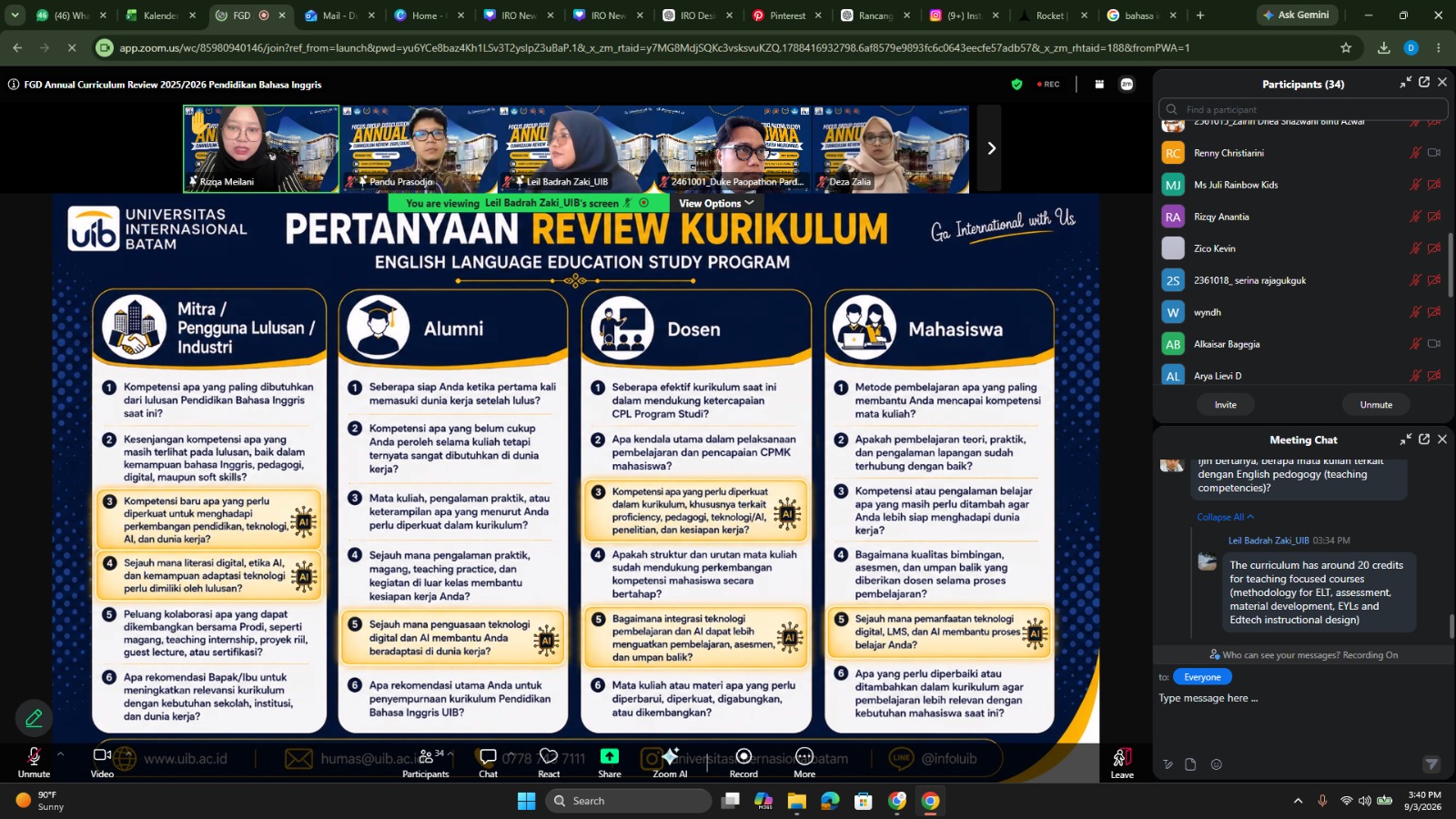
Task: Leave the meeting
Action: click(x=1122, y=763)
